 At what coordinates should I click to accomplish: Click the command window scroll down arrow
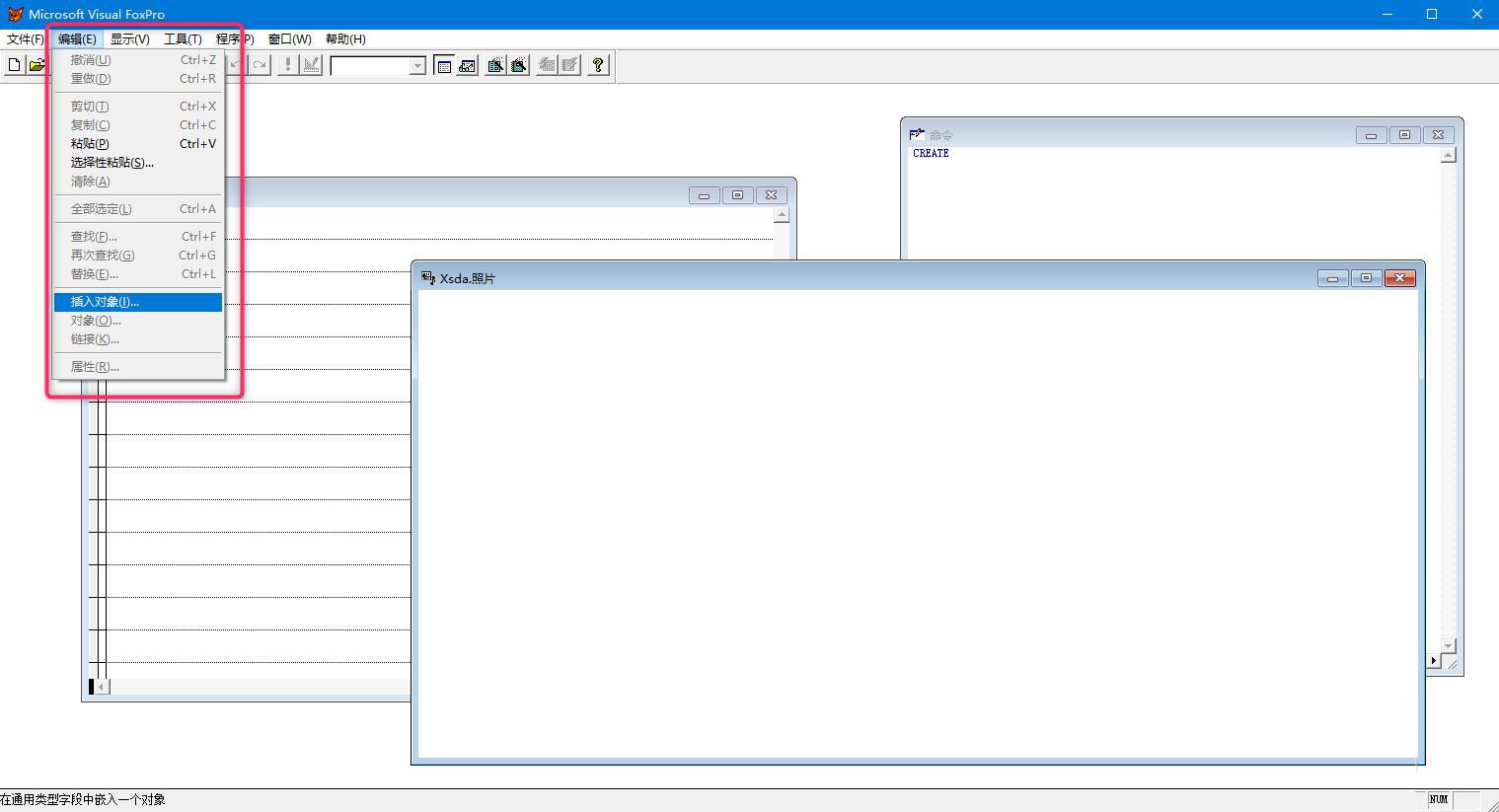1448,645
